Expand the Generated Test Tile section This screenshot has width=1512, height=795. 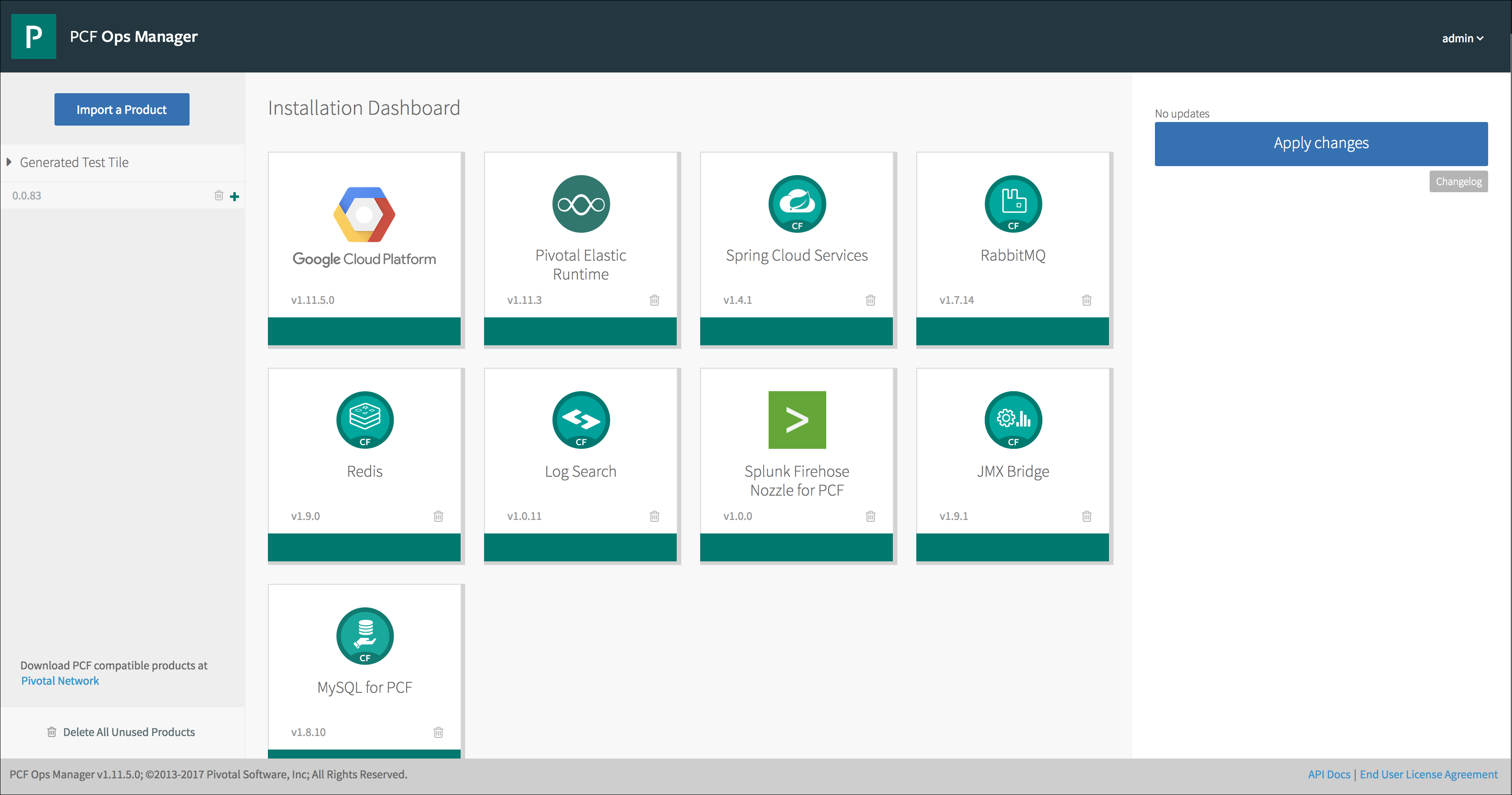9,162
